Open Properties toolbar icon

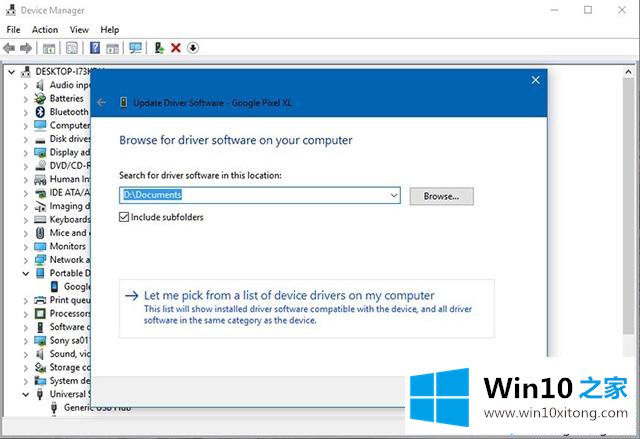72,48
